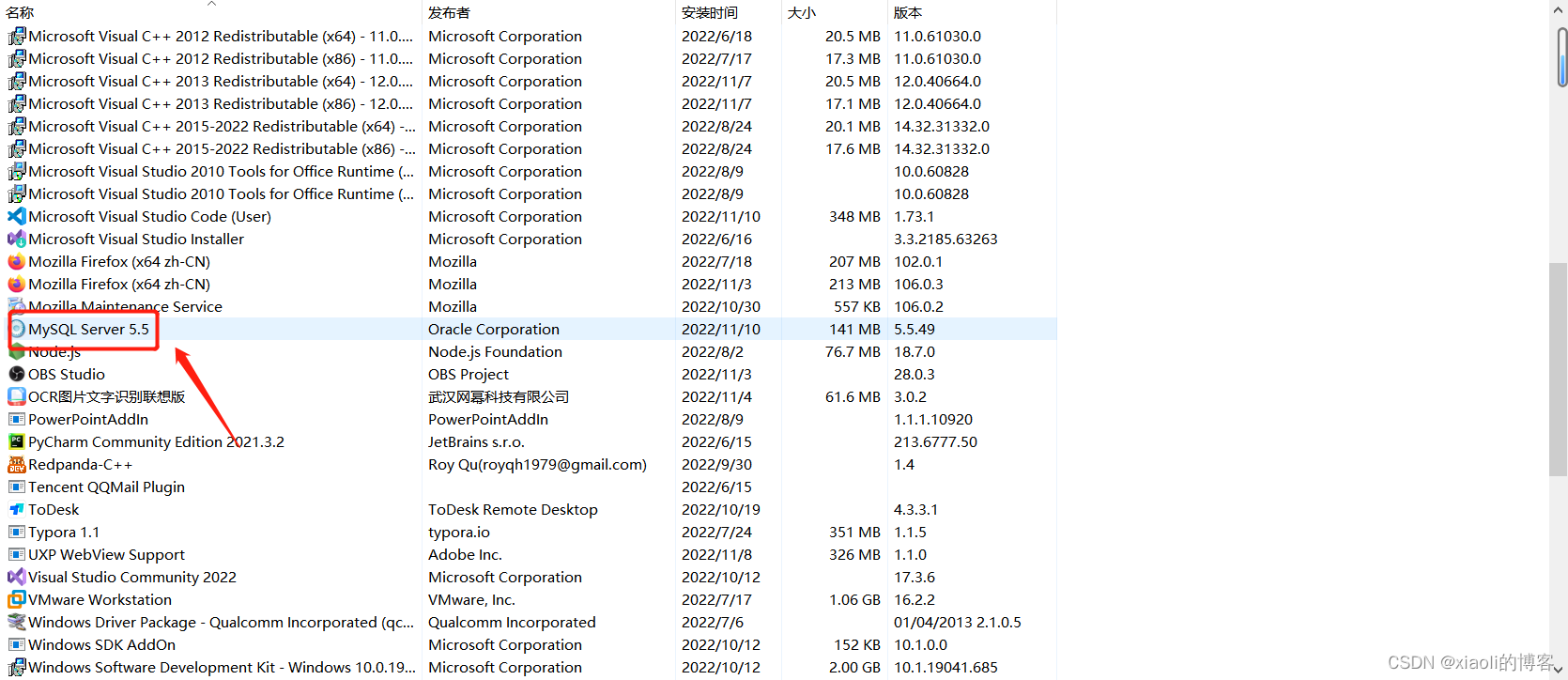Click the down arrow of the vertical scrollbar
Screen dimensions: 1568x680
[1560, 669]
